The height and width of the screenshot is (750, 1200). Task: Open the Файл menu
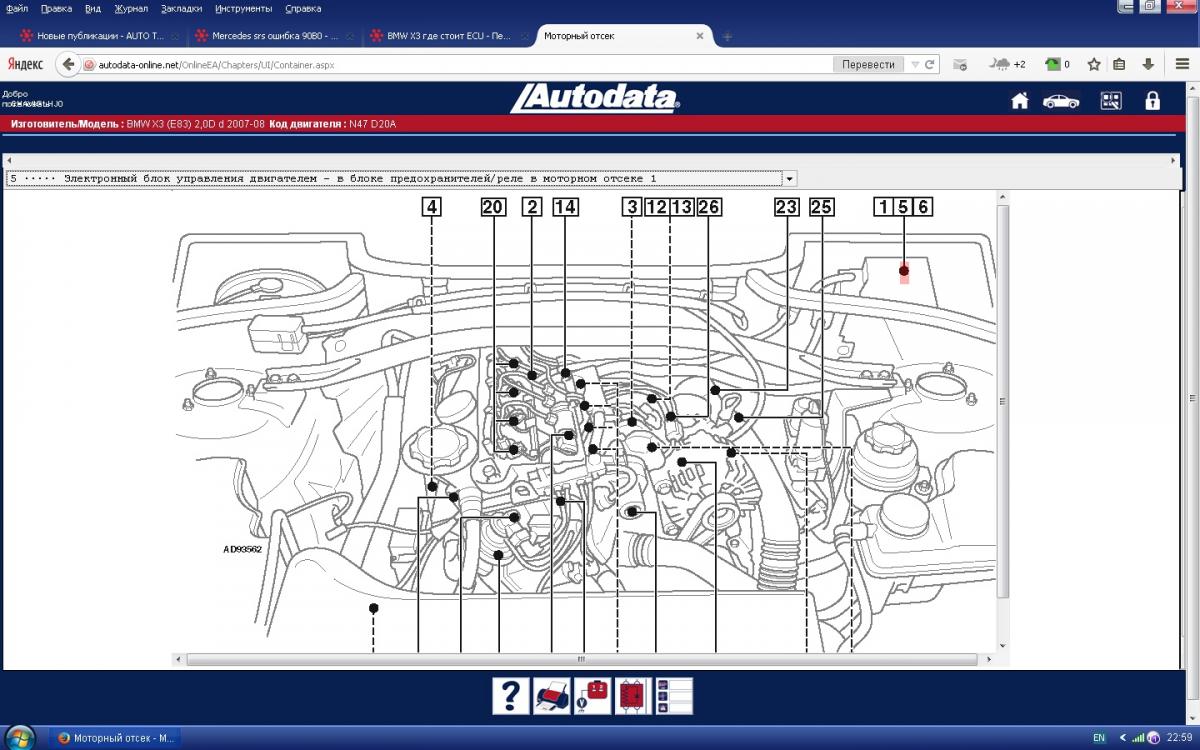point(16,8)
